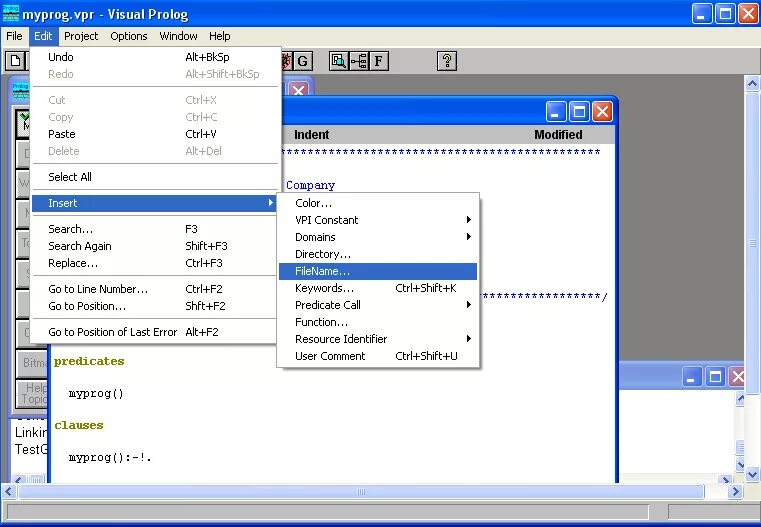Click the 'myprog()' line under predicates
This screenshot has height=527, width=761.
click(96, 393)
